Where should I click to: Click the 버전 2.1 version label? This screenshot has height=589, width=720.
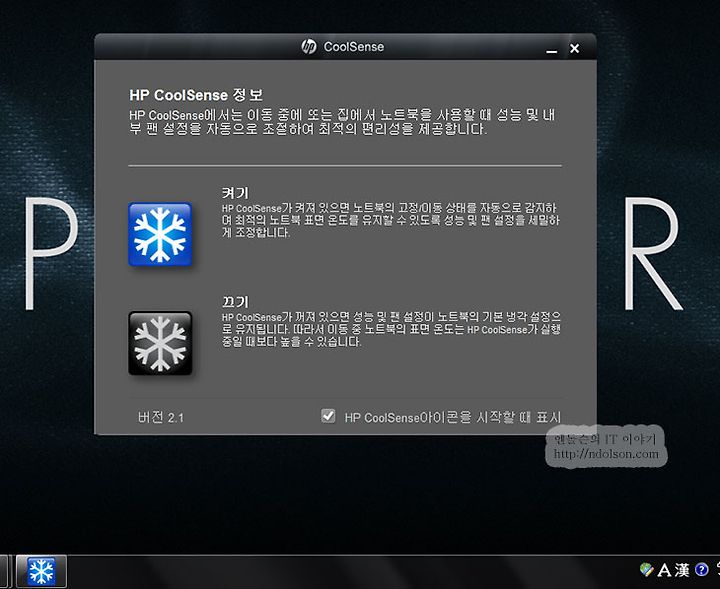[x=161, y=417]
